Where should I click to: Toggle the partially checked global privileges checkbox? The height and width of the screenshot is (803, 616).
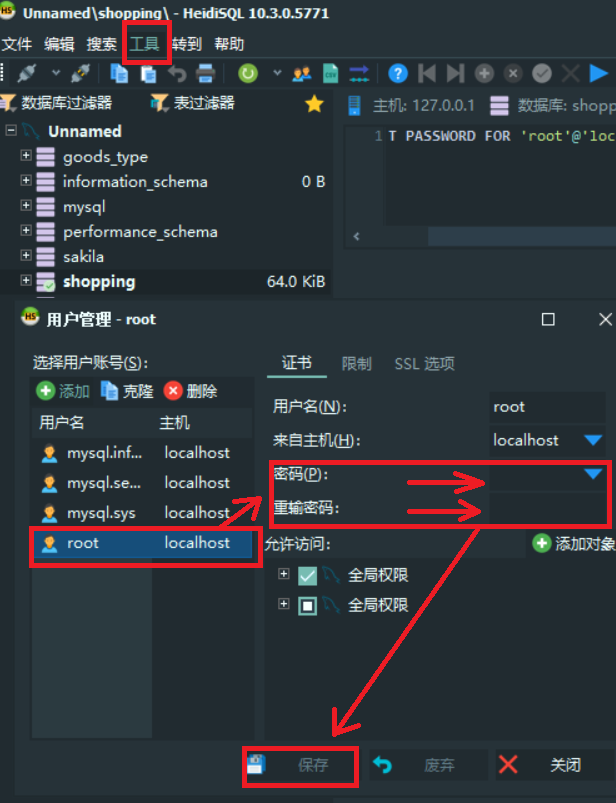pos(307,606)
